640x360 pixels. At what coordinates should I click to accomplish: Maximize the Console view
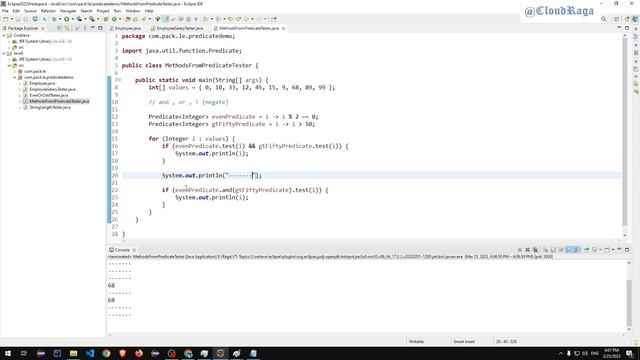[x=627, y=250]
